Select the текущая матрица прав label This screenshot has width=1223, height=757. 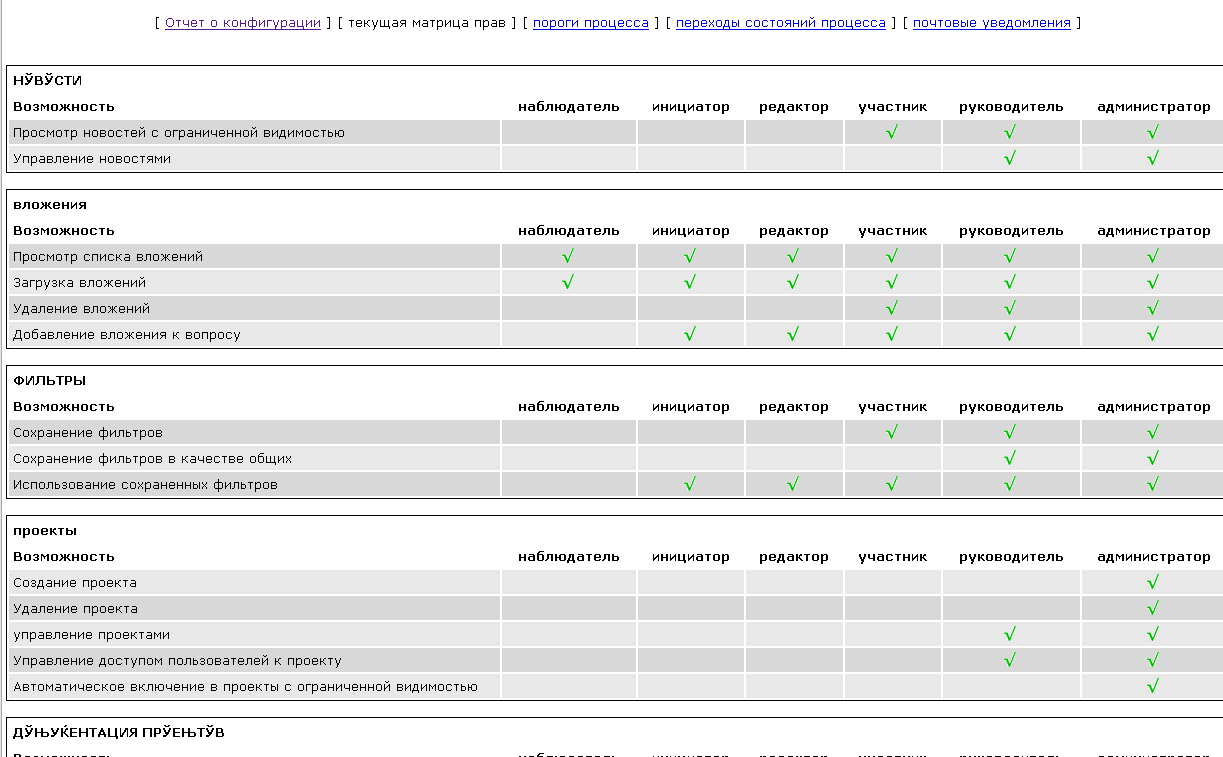click(x=427, y=22)
